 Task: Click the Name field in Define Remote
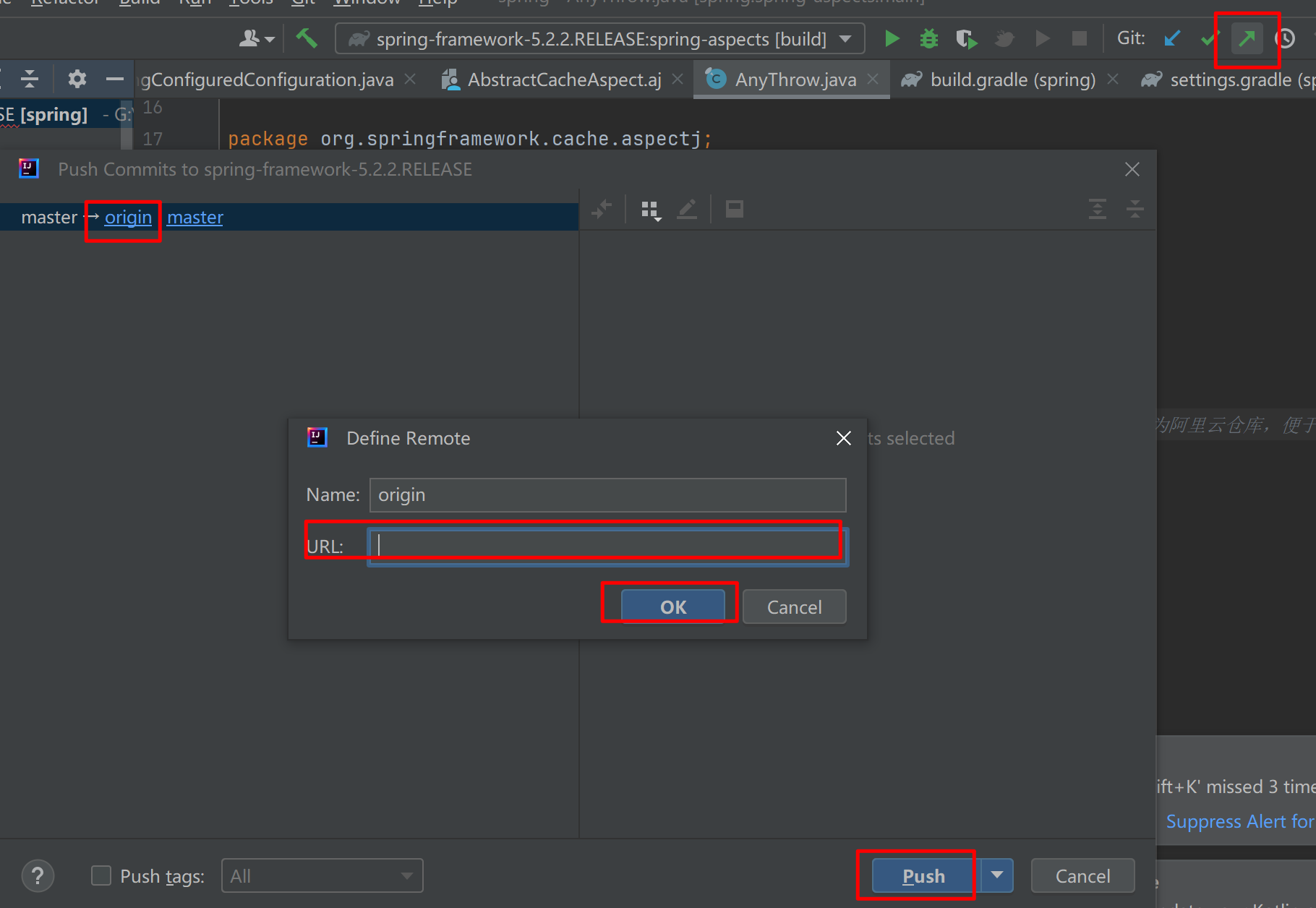tap(607, 495)
